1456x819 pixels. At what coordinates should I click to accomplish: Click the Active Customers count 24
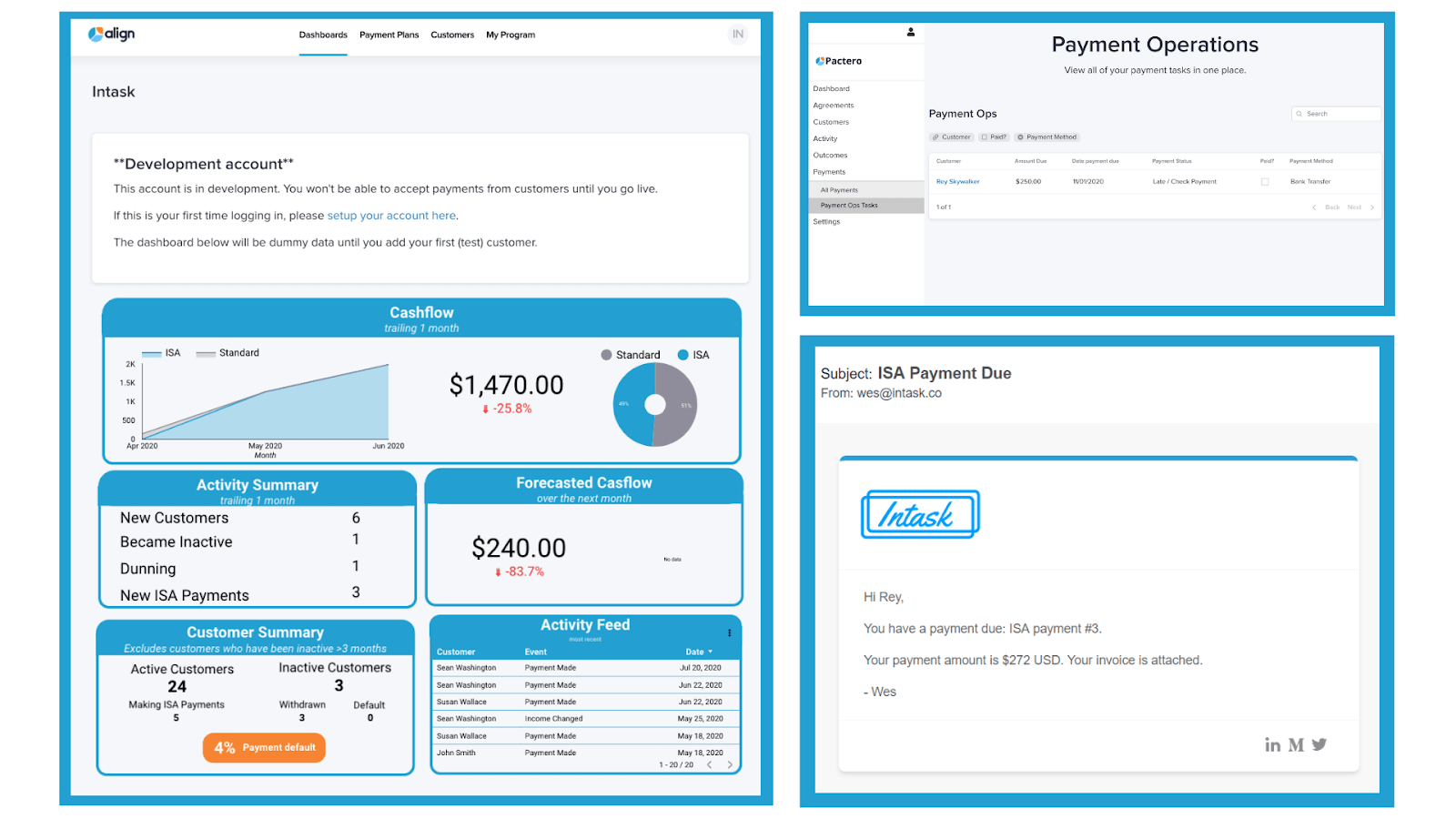pos(177,687)
